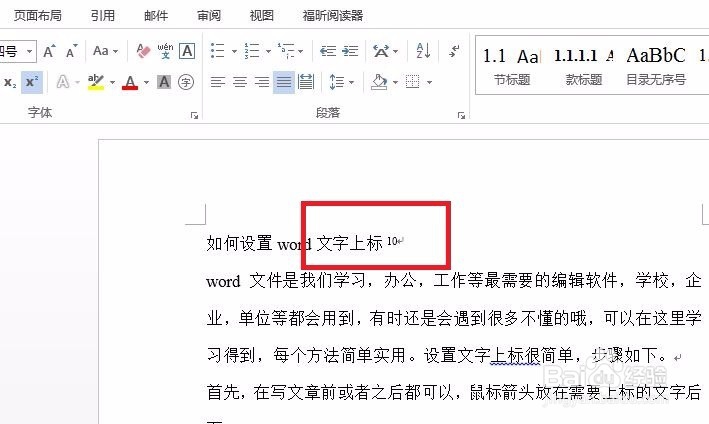Click the paragraph starting word 文件是我们学习
This screenshot has height=424, width=709.
[x=454, y=281]
